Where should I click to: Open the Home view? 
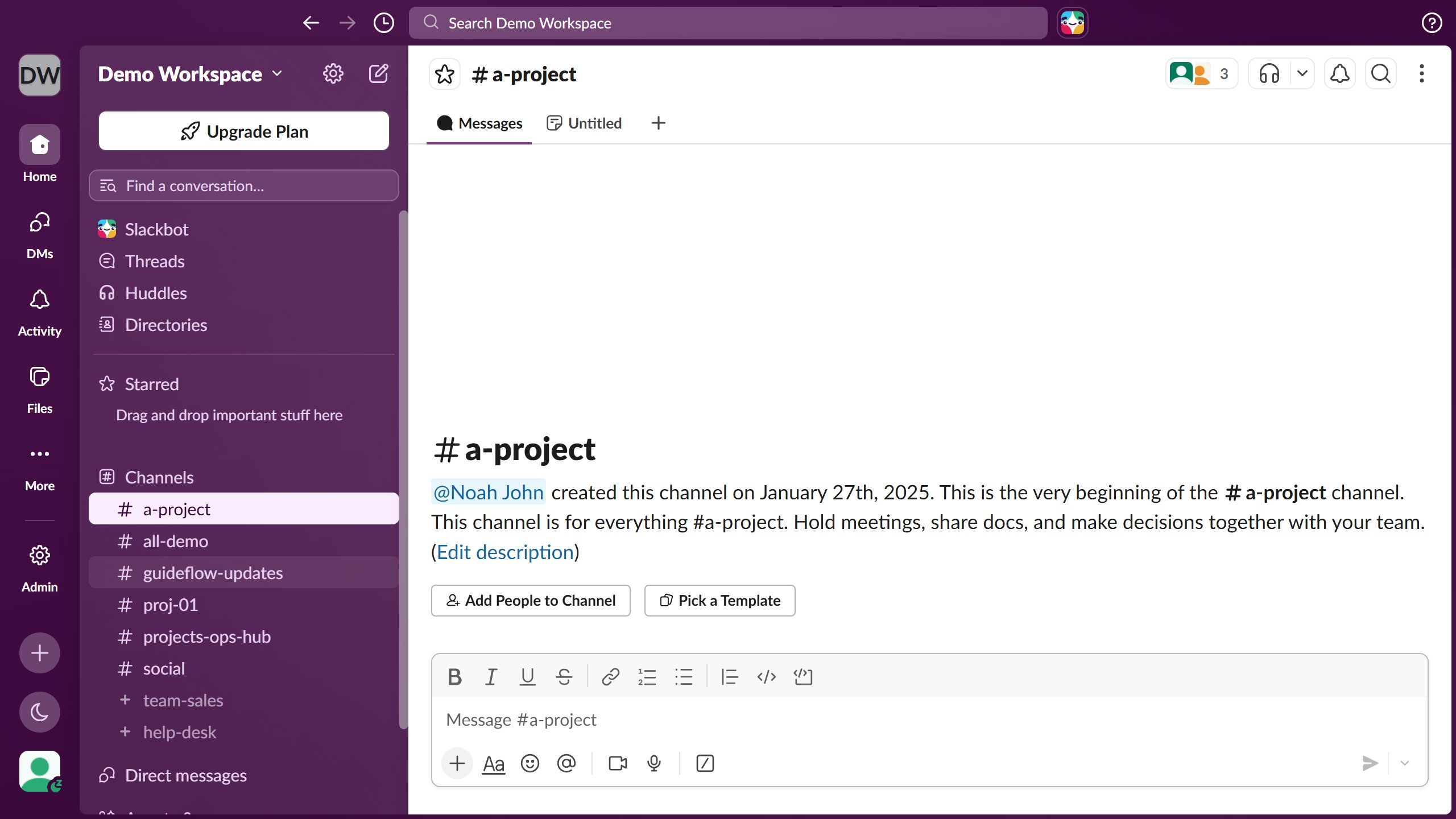pos(40,154)
